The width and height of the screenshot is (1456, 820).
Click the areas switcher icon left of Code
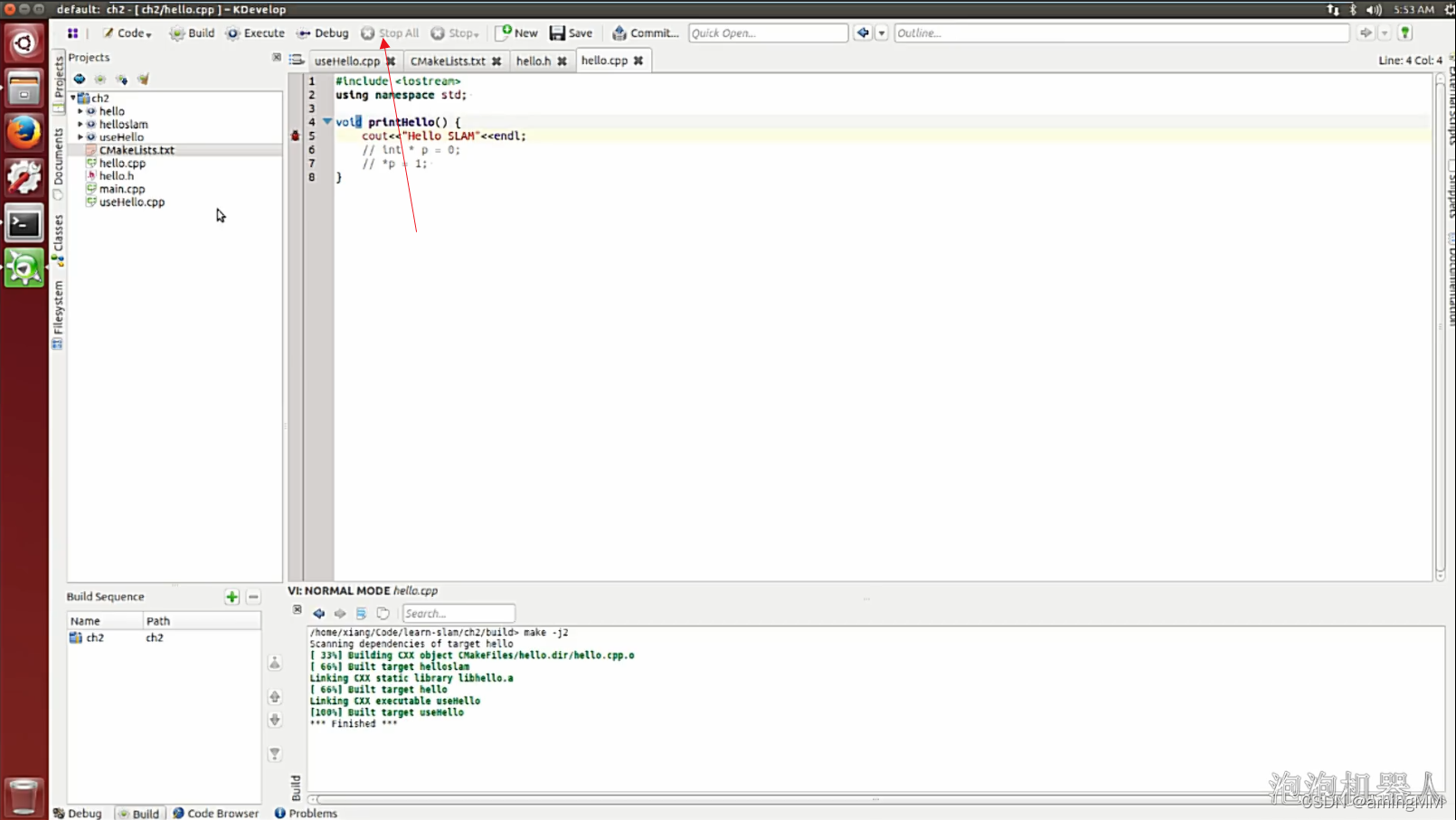point(72,33)
